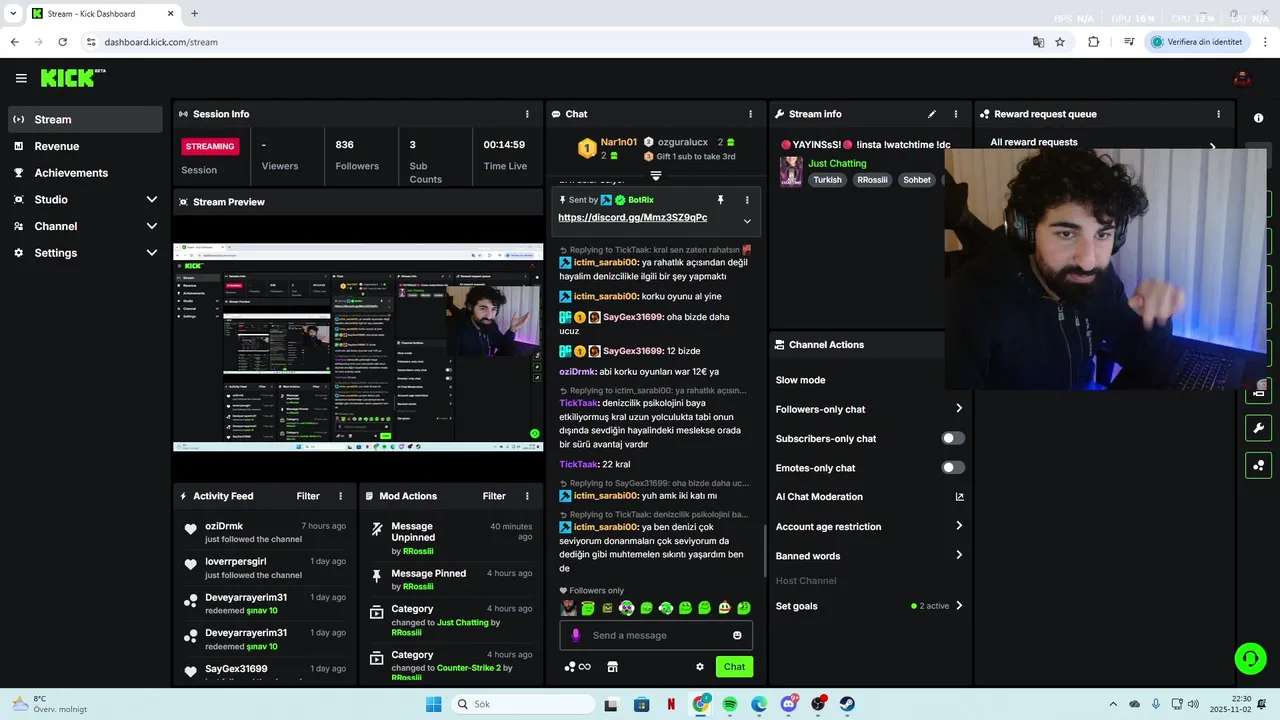Image resolution: width=1280 pixels, height=720 pixels.
Task: Open Spotify from the taskbar
Action: point(729,704)
